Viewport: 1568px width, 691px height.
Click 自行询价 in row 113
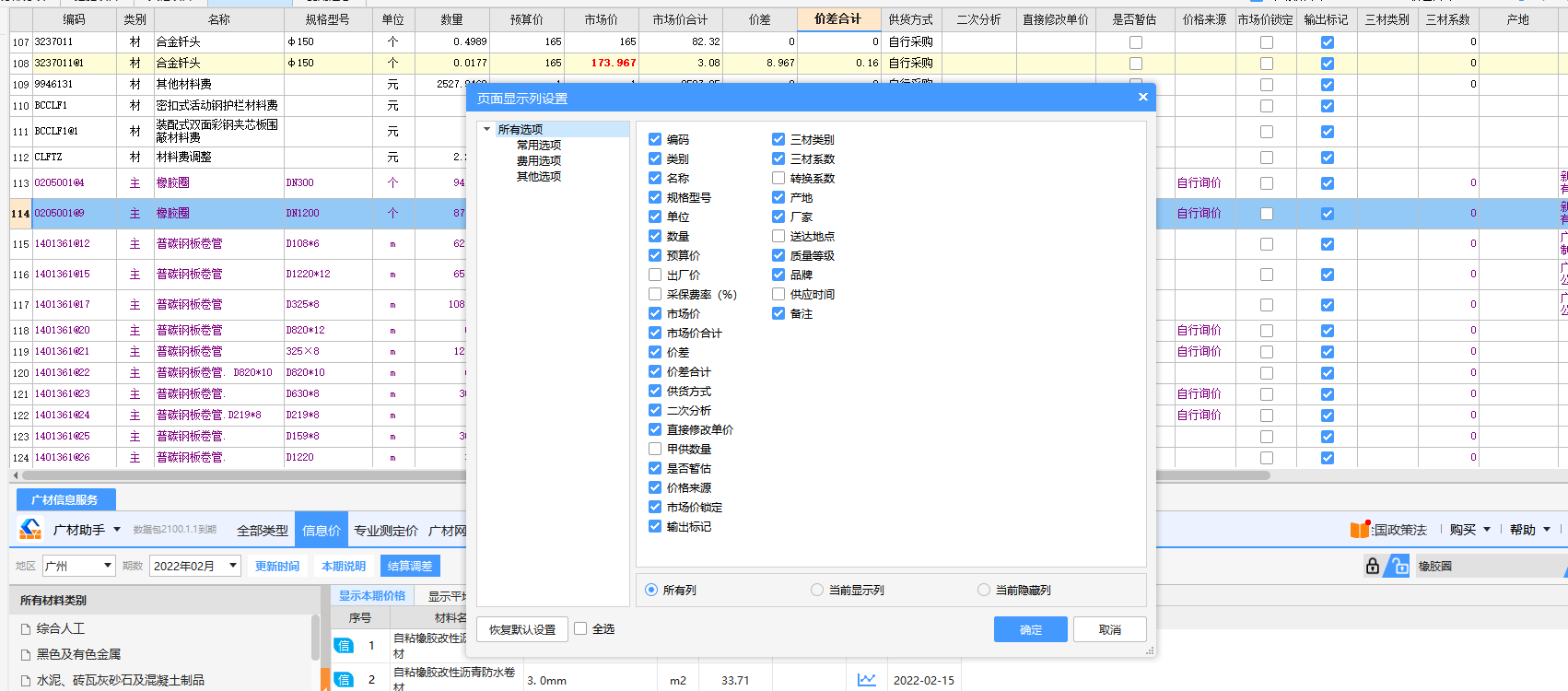[1199, 182]
